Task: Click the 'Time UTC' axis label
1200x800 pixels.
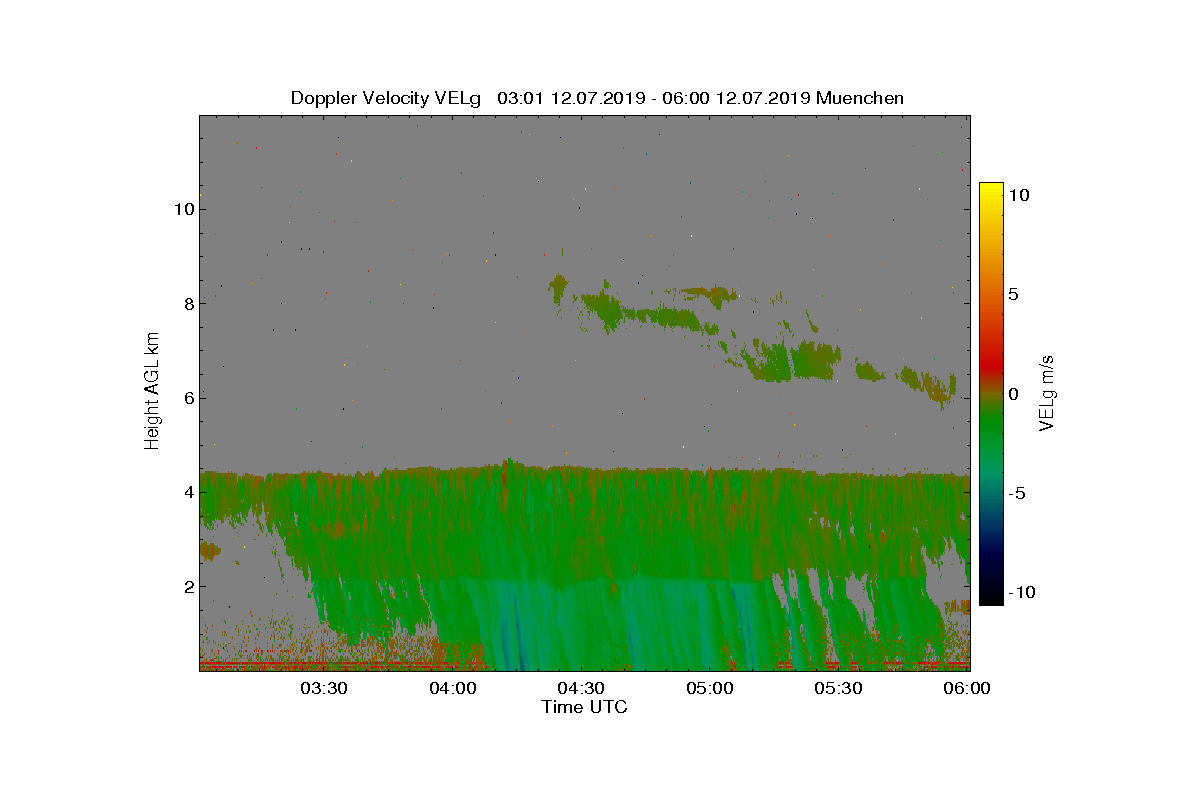Action: (x=584, y=707)
